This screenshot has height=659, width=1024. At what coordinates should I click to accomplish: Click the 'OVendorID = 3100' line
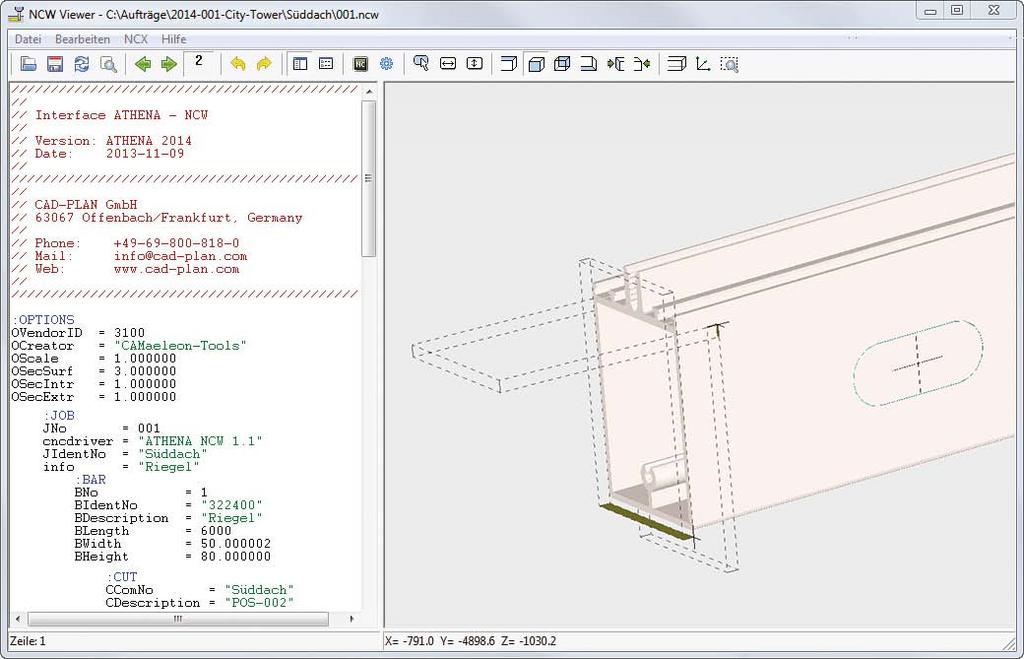click(78, 332)
